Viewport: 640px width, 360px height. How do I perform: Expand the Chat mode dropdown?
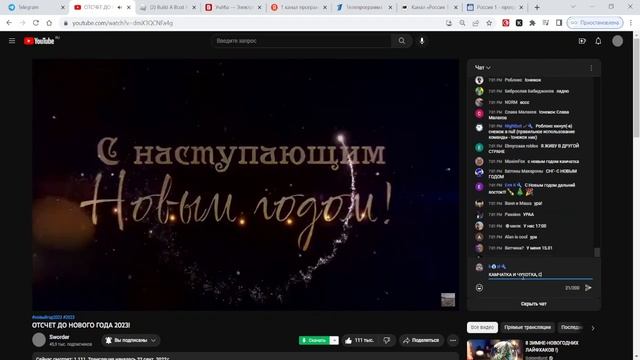click(x=482, y=67)
